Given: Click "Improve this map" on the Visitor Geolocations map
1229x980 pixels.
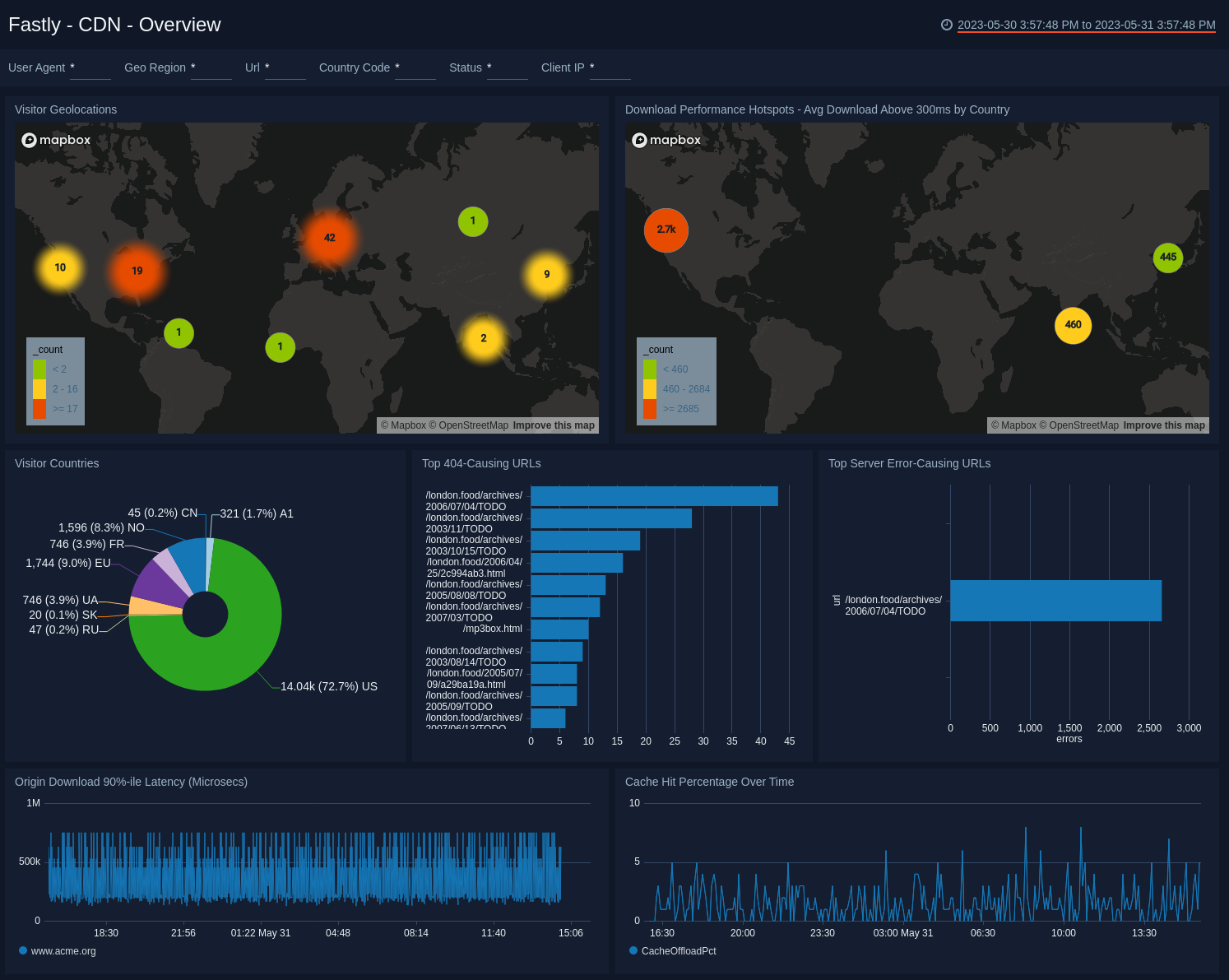Looking at the screenshot, I should [x=553, y=425].
